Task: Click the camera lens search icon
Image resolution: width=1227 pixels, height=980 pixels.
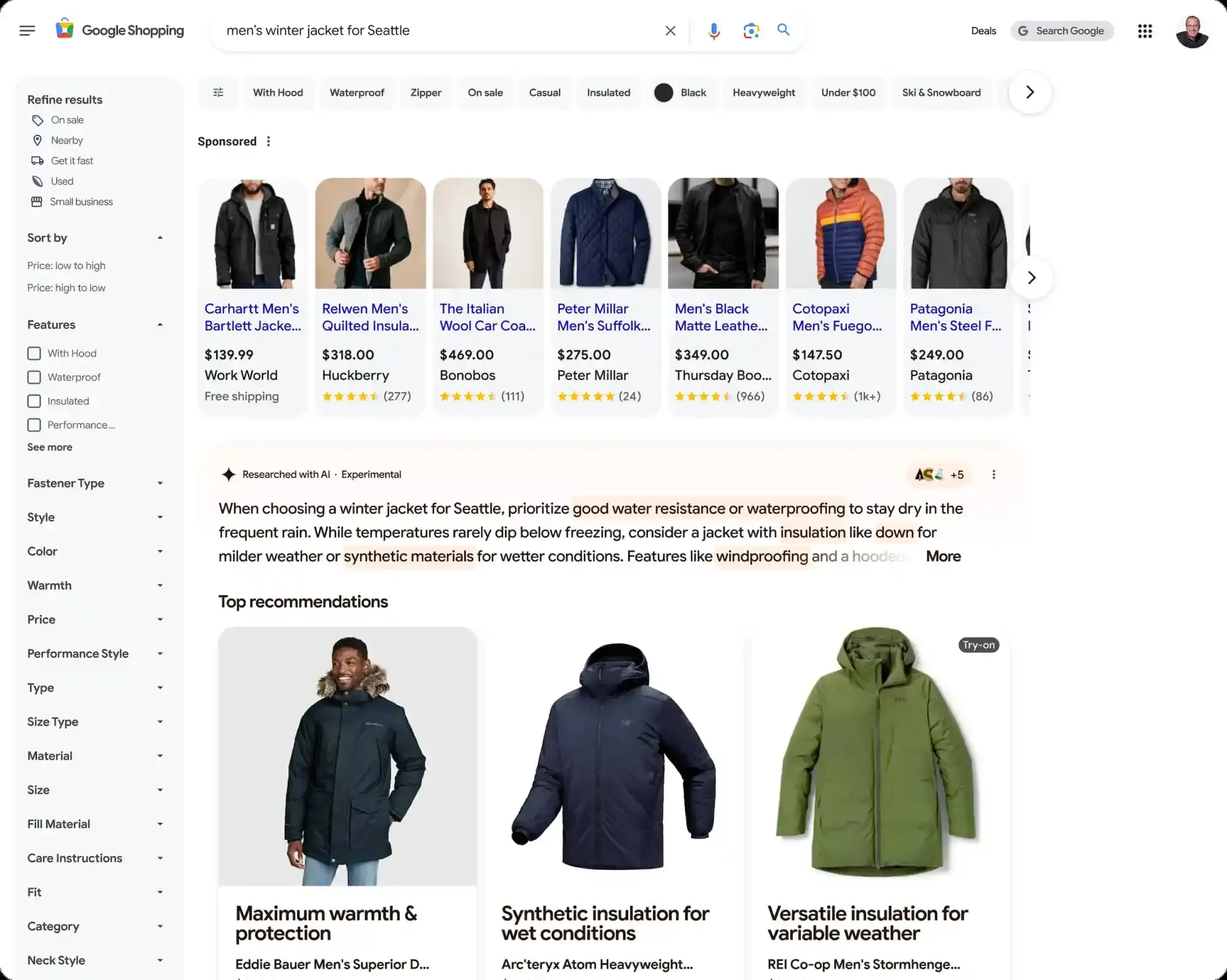Action: point(749,30)
